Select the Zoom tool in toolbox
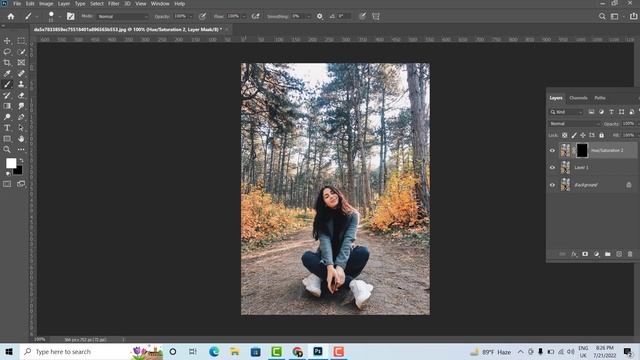Screen dimensions: 640x360 click(7, 150)
